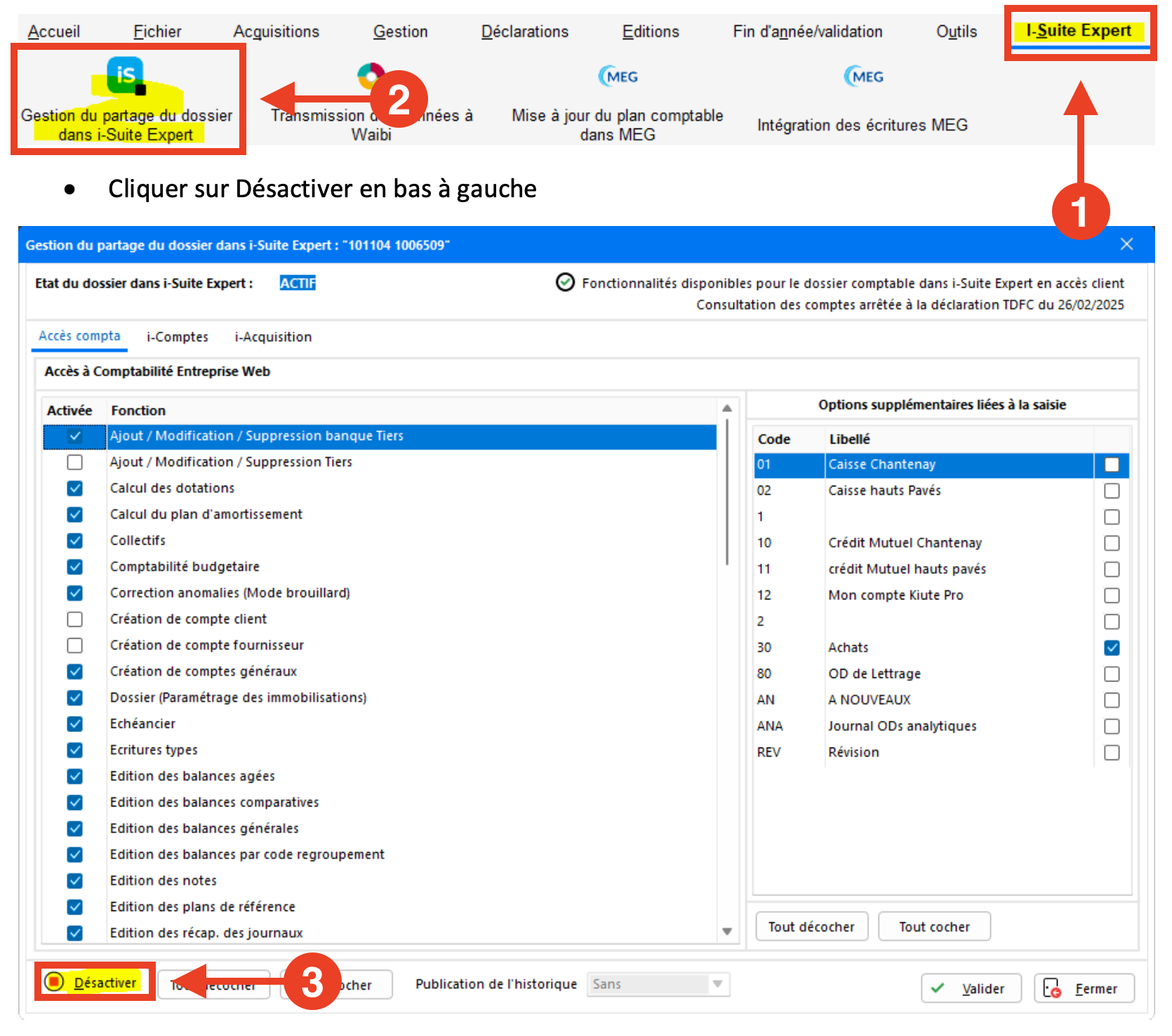Click Tout cocher under journal options
1172x1036 pixels.
(935, 927)
